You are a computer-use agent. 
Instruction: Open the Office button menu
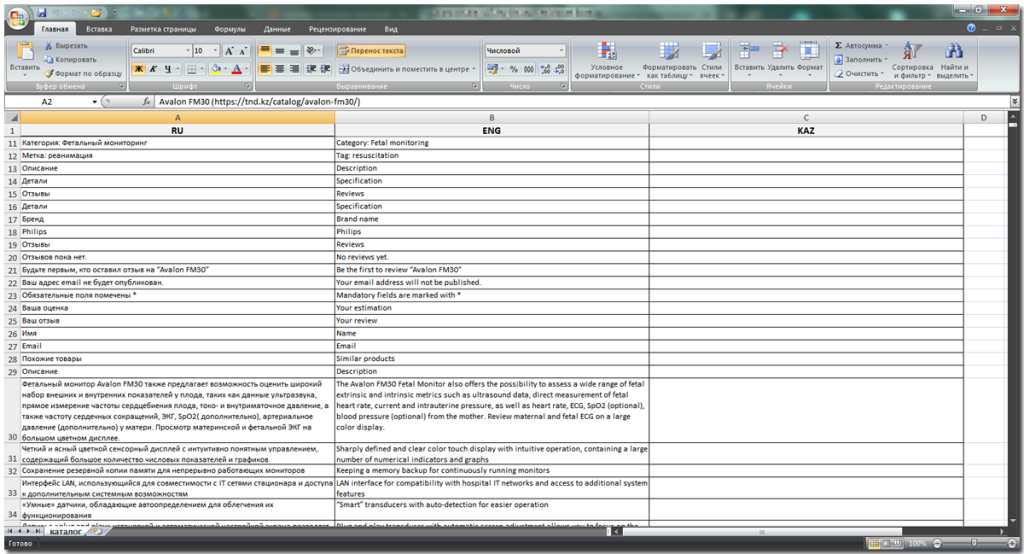click(x=18, y=18)
